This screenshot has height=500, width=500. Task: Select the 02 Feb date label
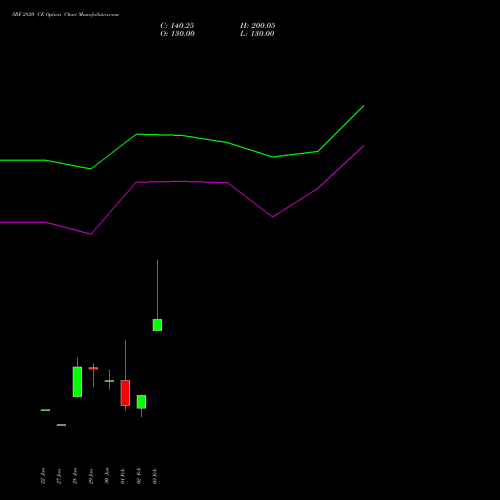click(x=139, y=476)
